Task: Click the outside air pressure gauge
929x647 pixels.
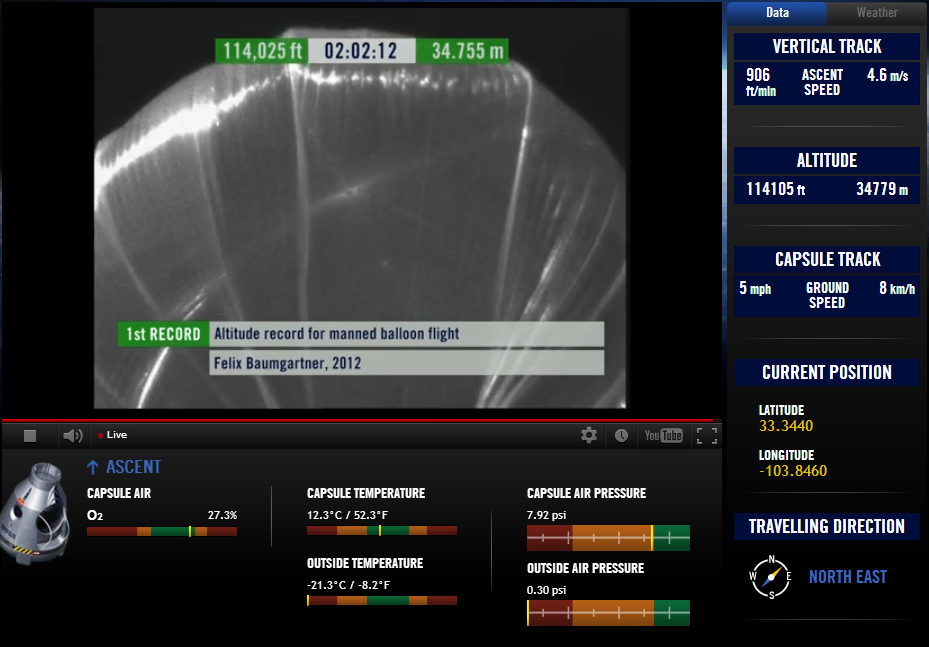Action: tap(608, 613)
